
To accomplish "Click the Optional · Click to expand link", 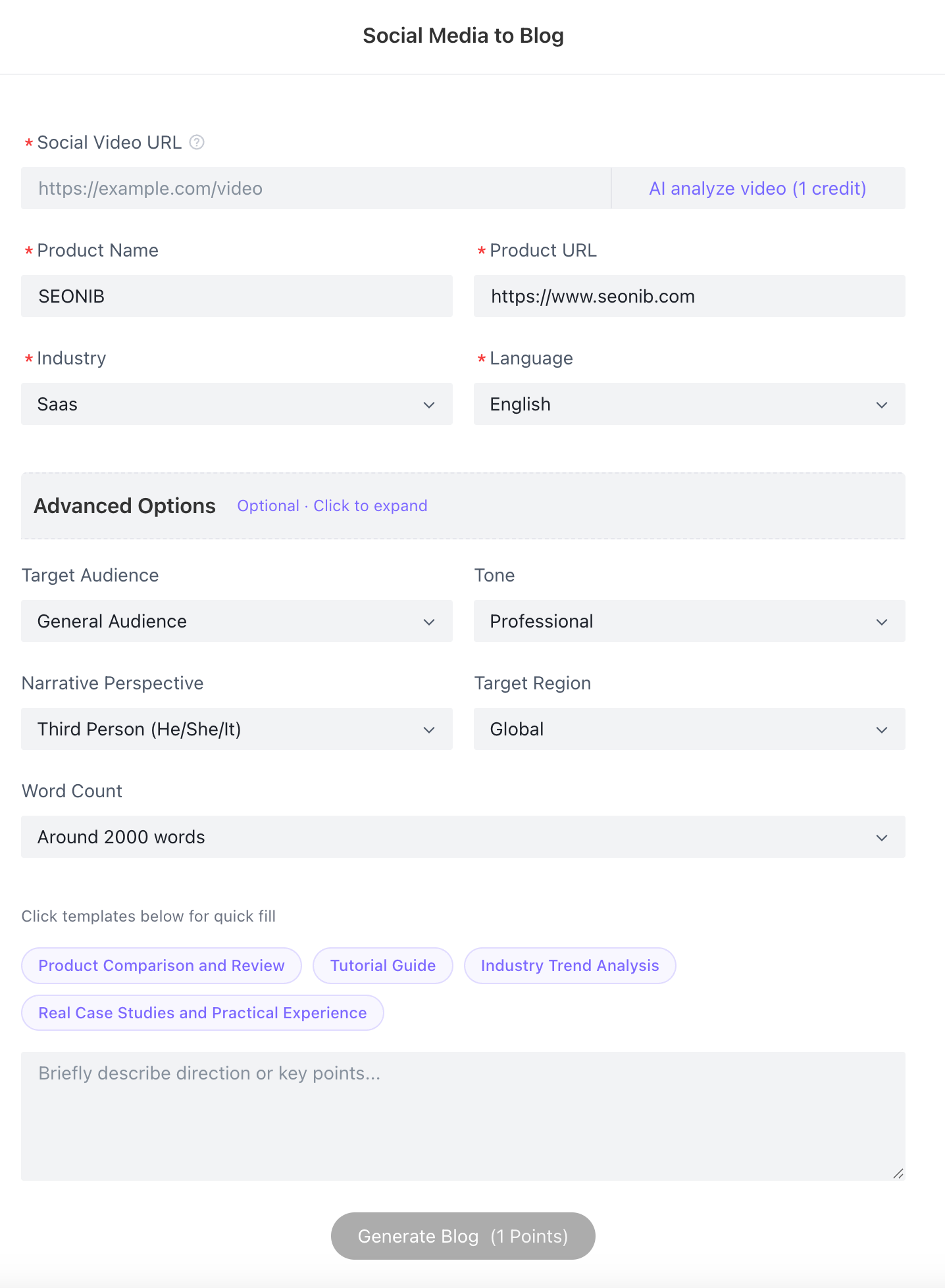I will point(332,506).
